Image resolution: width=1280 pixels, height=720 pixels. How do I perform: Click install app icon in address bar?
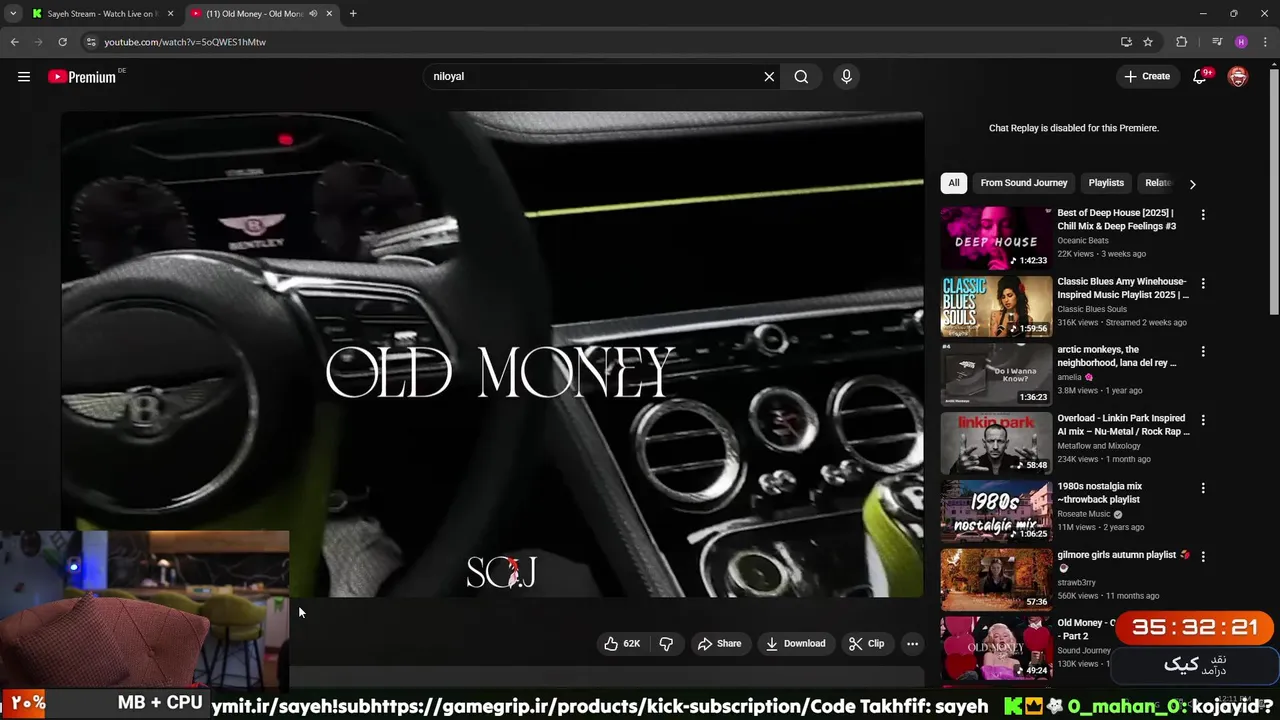[x=1126, y=42]
